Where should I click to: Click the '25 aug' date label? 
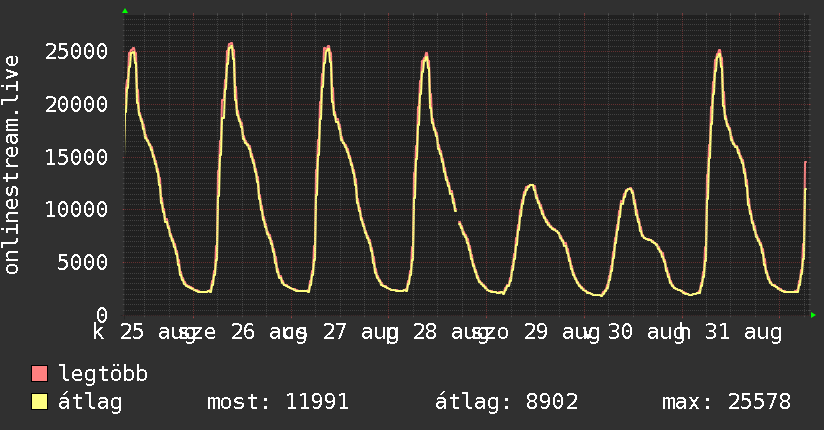[158, 332]
